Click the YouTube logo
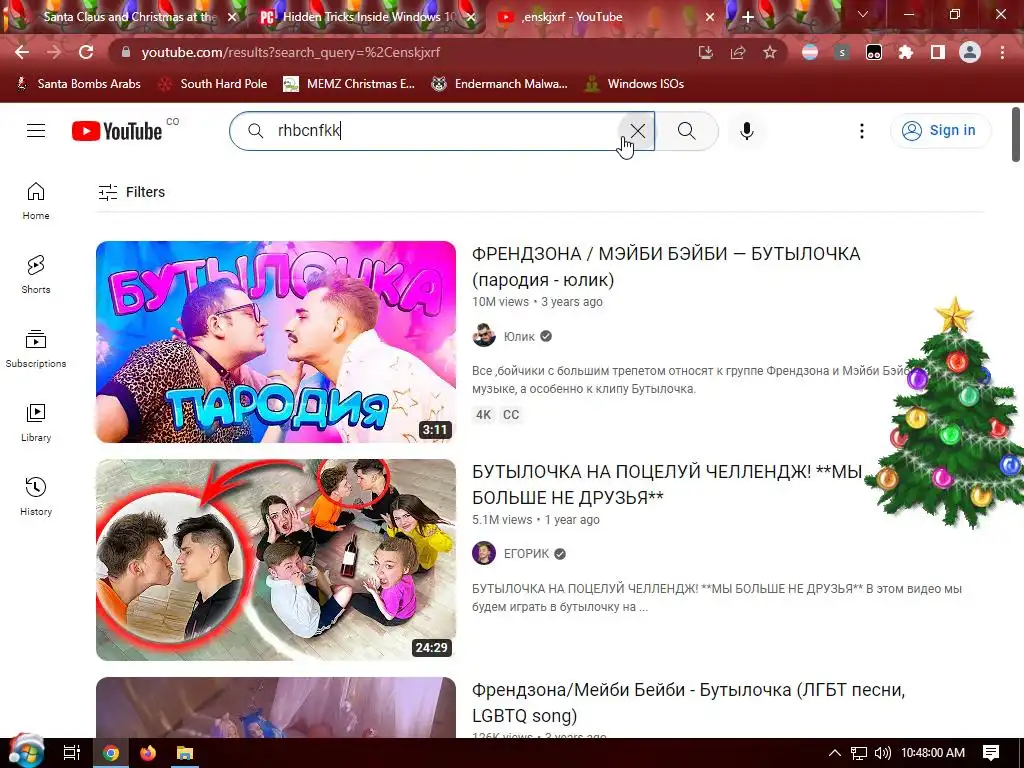Viewport: 1024px width, 768px height. (x=117, y=131)
